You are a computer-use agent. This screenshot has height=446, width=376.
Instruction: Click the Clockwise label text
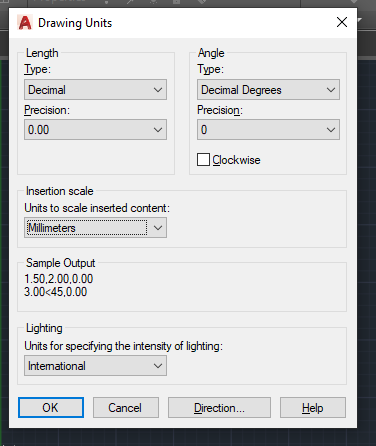(x=236, y=160)
